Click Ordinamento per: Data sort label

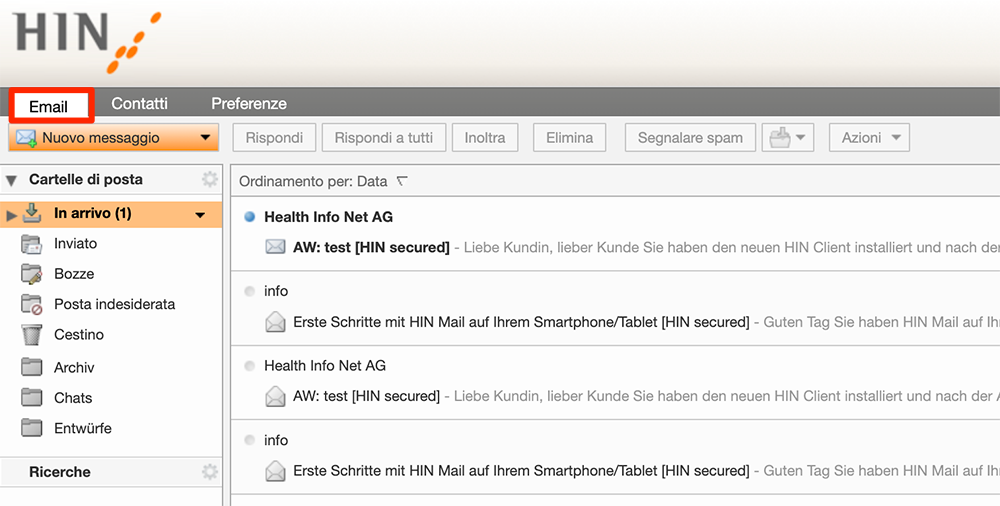pyautogui.click(x=313, y=182)
